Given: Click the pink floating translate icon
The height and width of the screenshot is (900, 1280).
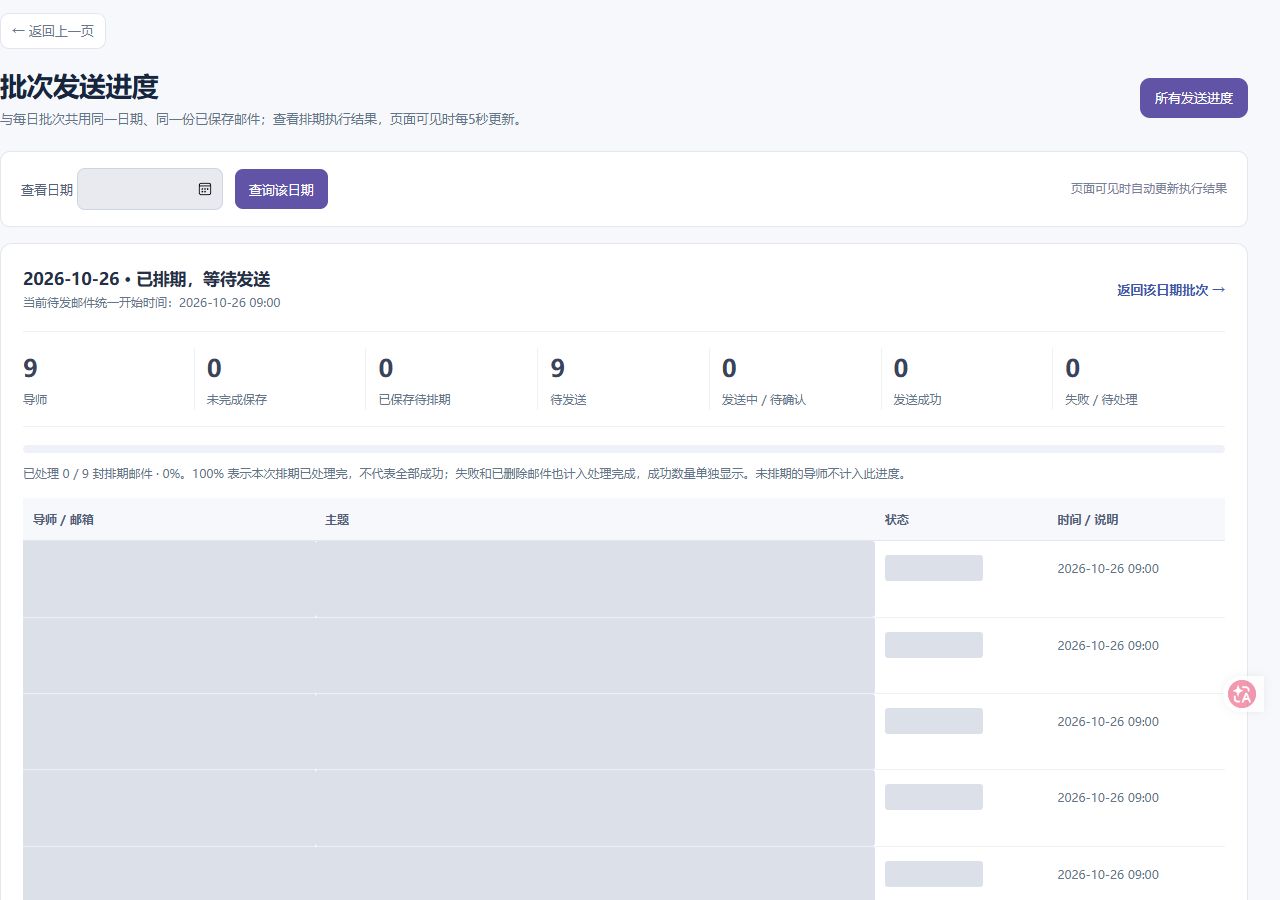Looking at the screenshot, I should point(1242,694).
